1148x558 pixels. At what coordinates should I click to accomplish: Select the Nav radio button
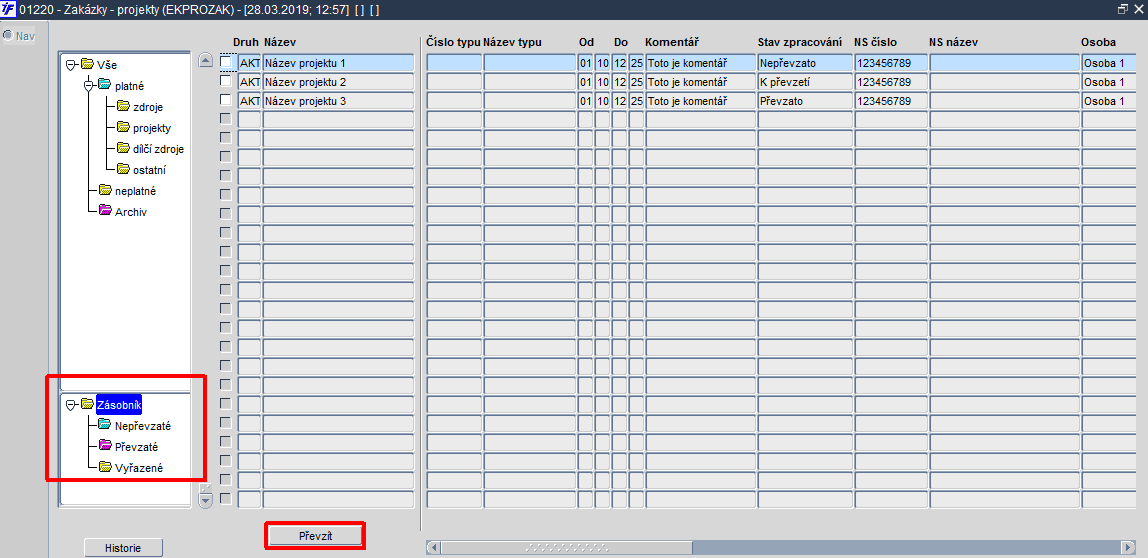pyautogui.click(x=7, y=35)
